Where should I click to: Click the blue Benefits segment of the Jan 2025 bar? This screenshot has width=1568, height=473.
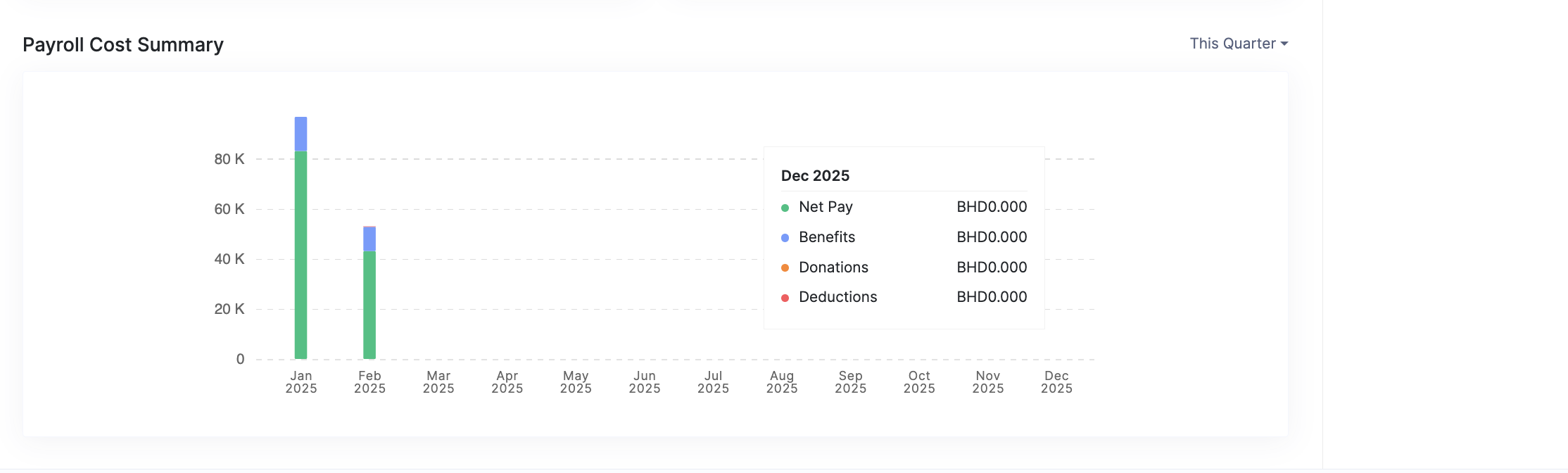point(301,134)
